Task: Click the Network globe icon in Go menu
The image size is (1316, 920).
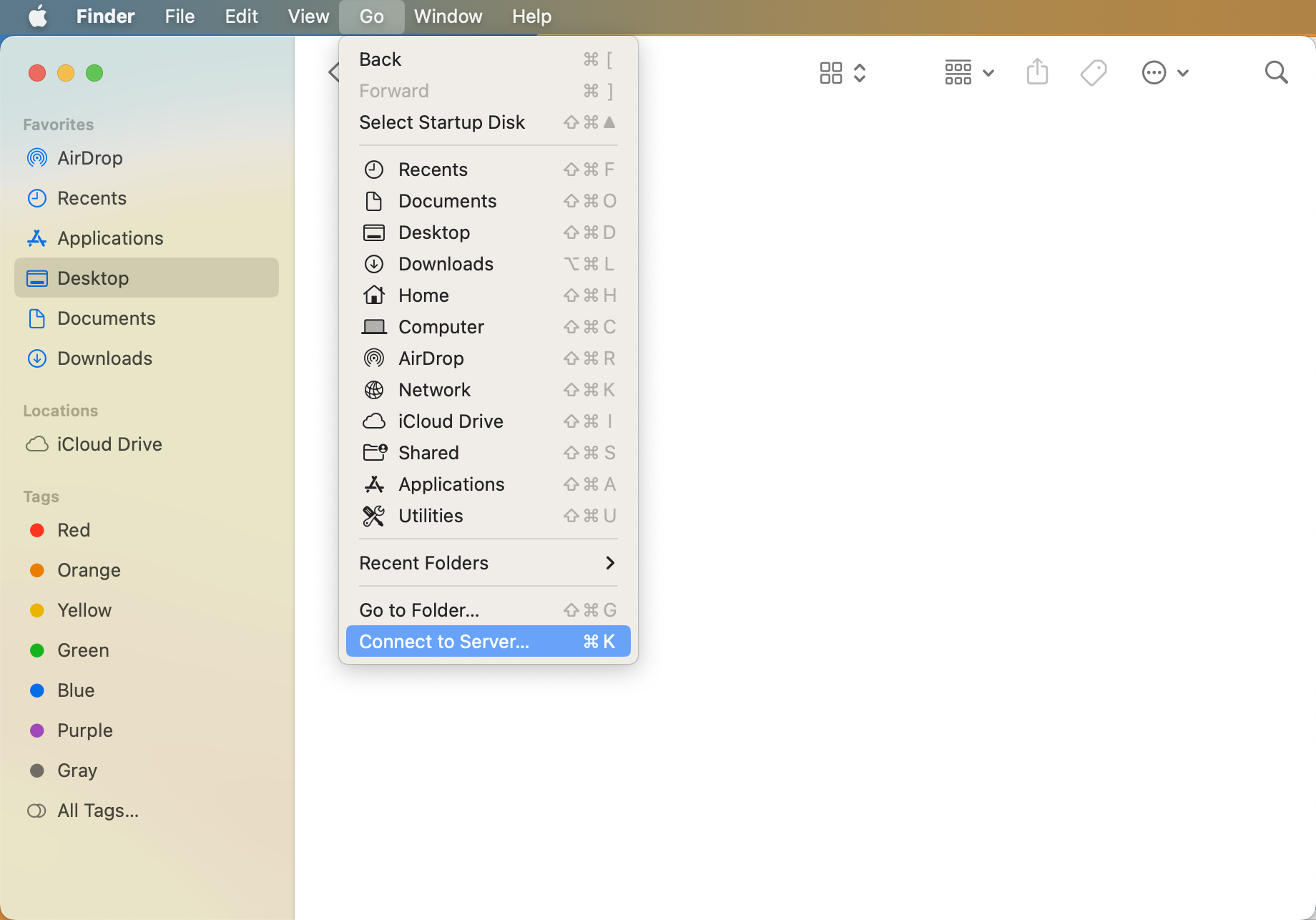Action: [374, 390]
